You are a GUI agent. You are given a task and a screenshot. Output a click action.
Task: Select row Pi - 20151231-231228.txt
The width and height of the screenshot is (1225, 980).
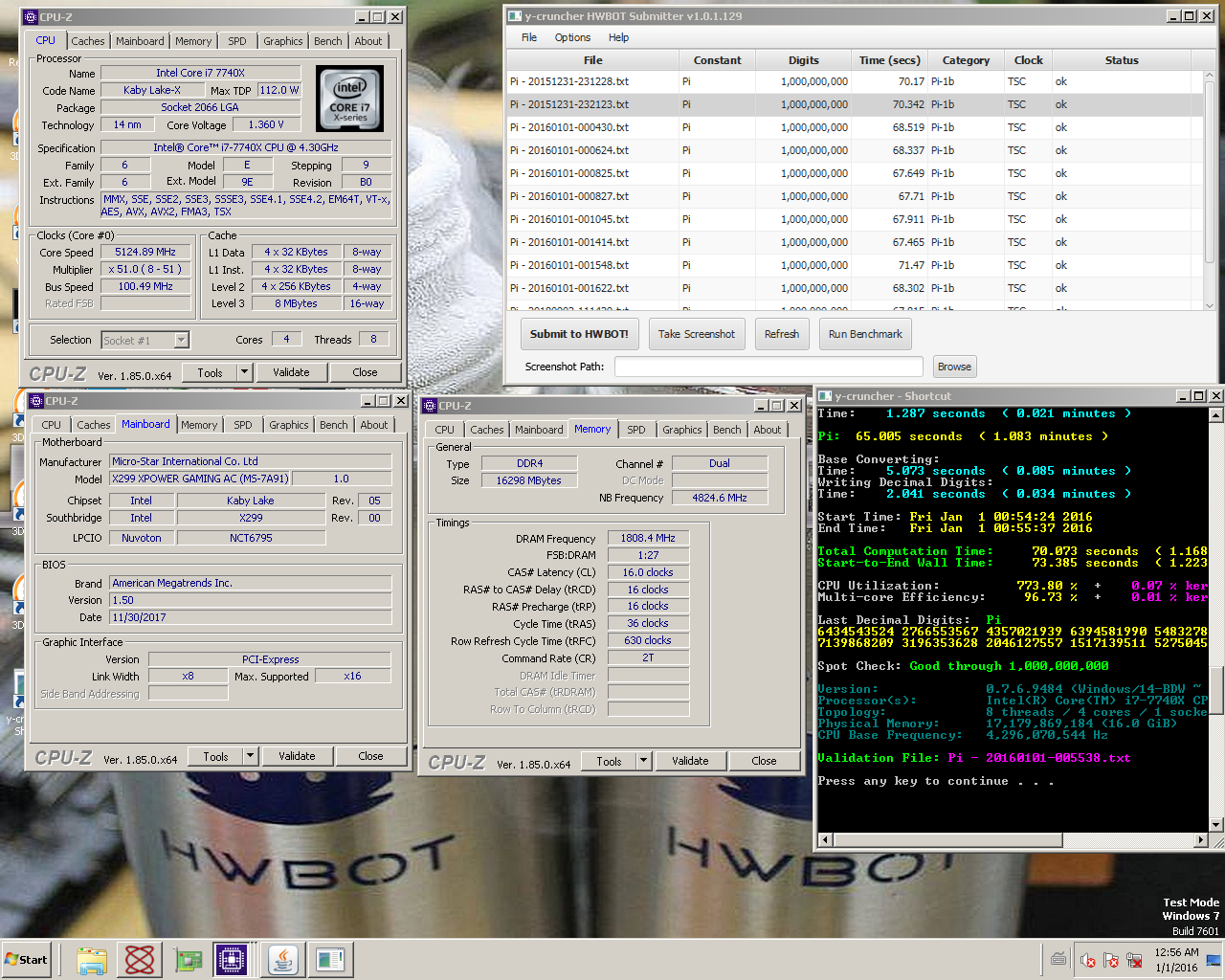pos(855,81)
